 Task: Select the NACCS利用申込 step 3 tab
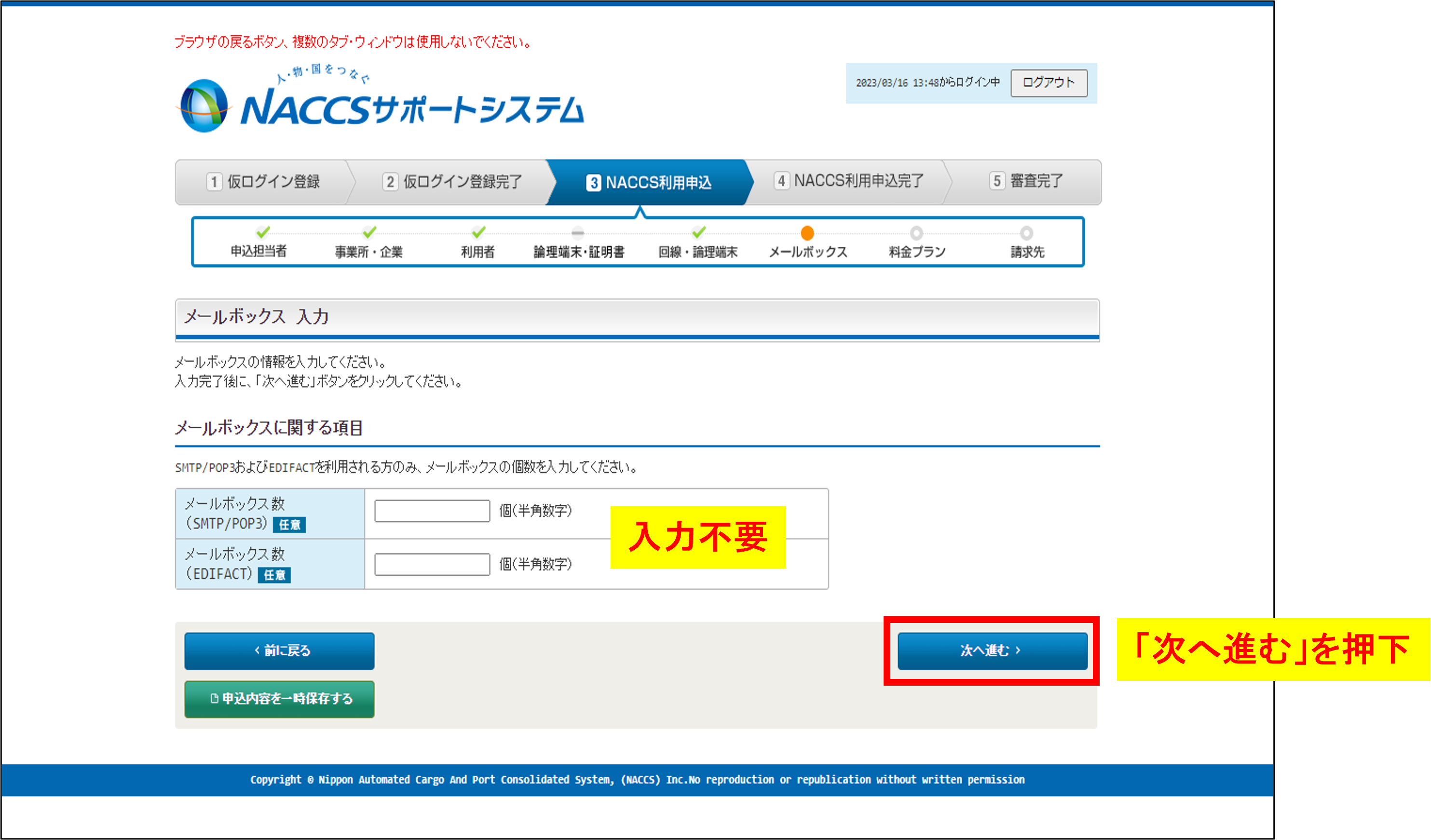pyautogui.click(x=649, y=183)
